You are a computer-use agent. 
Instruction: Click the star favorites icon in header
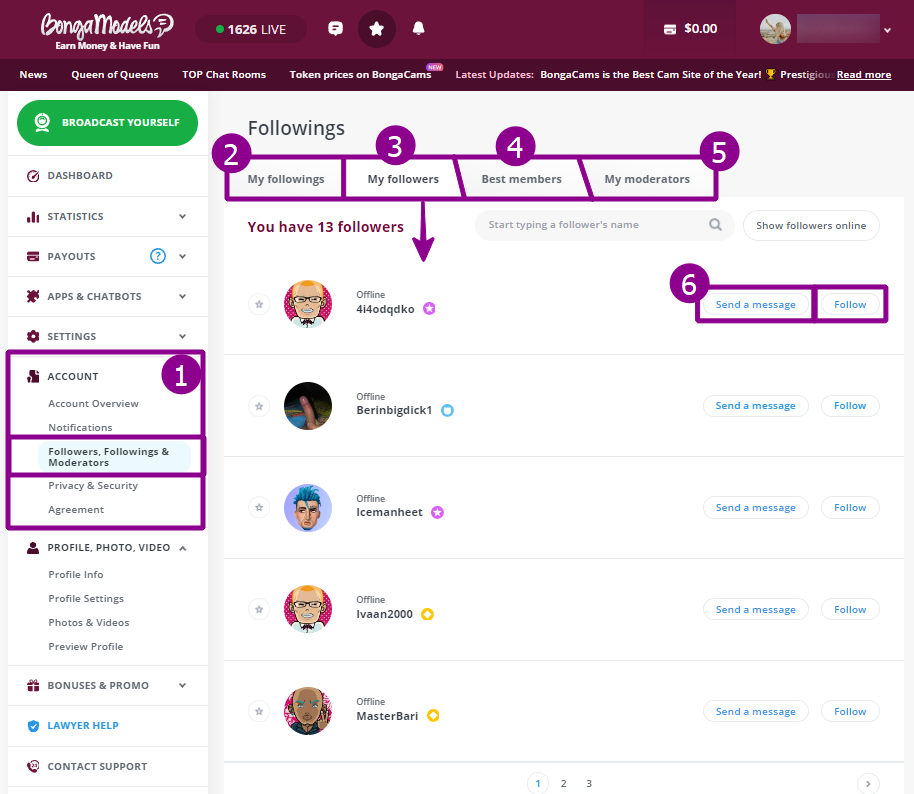[x=377, y=29]
